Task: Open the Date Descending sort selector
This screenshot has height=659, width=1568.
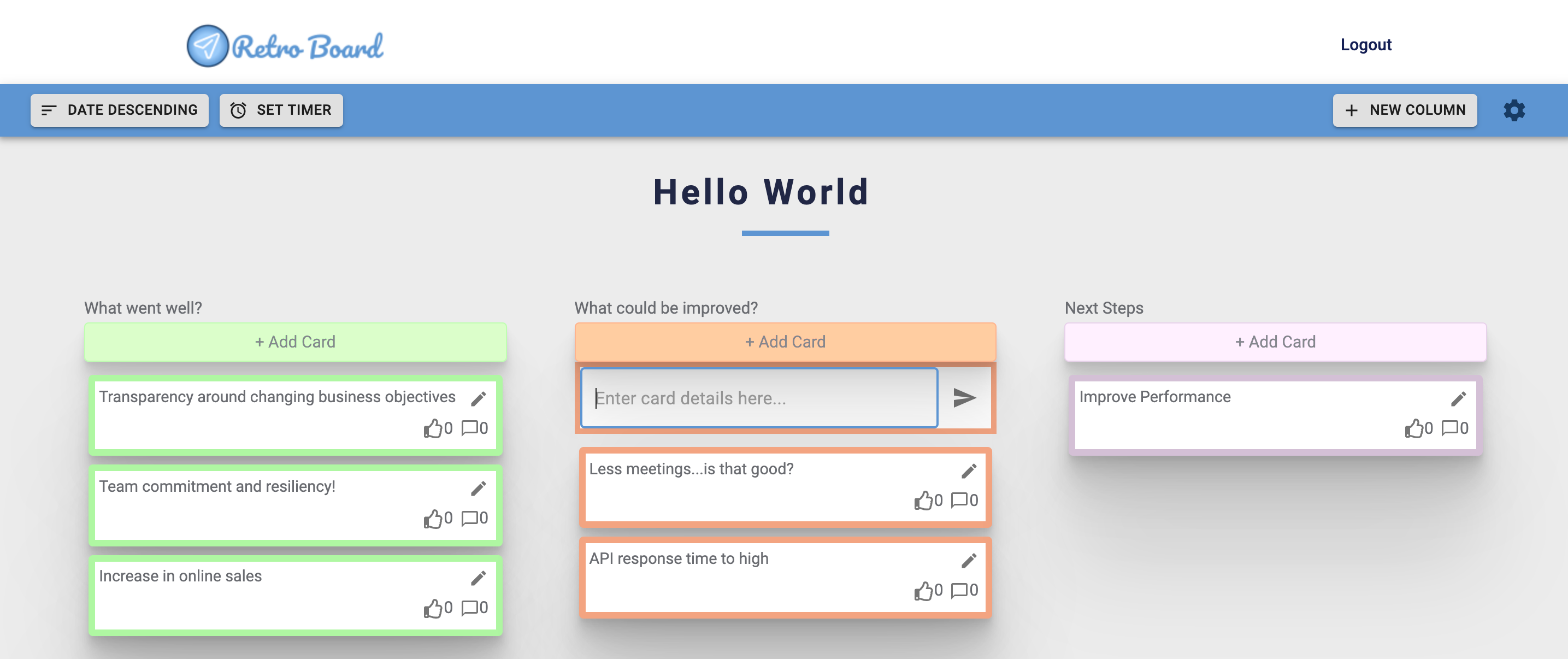Action: [119, 110]
